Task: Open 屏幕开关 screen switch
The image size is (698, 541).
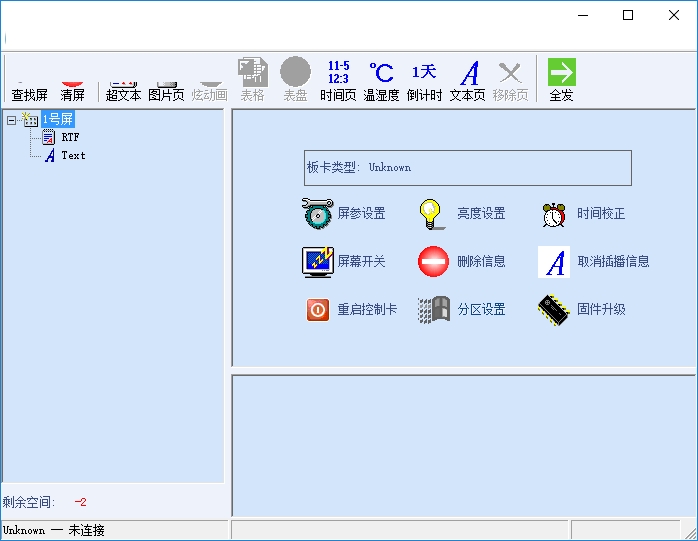Action: (343, 261)
